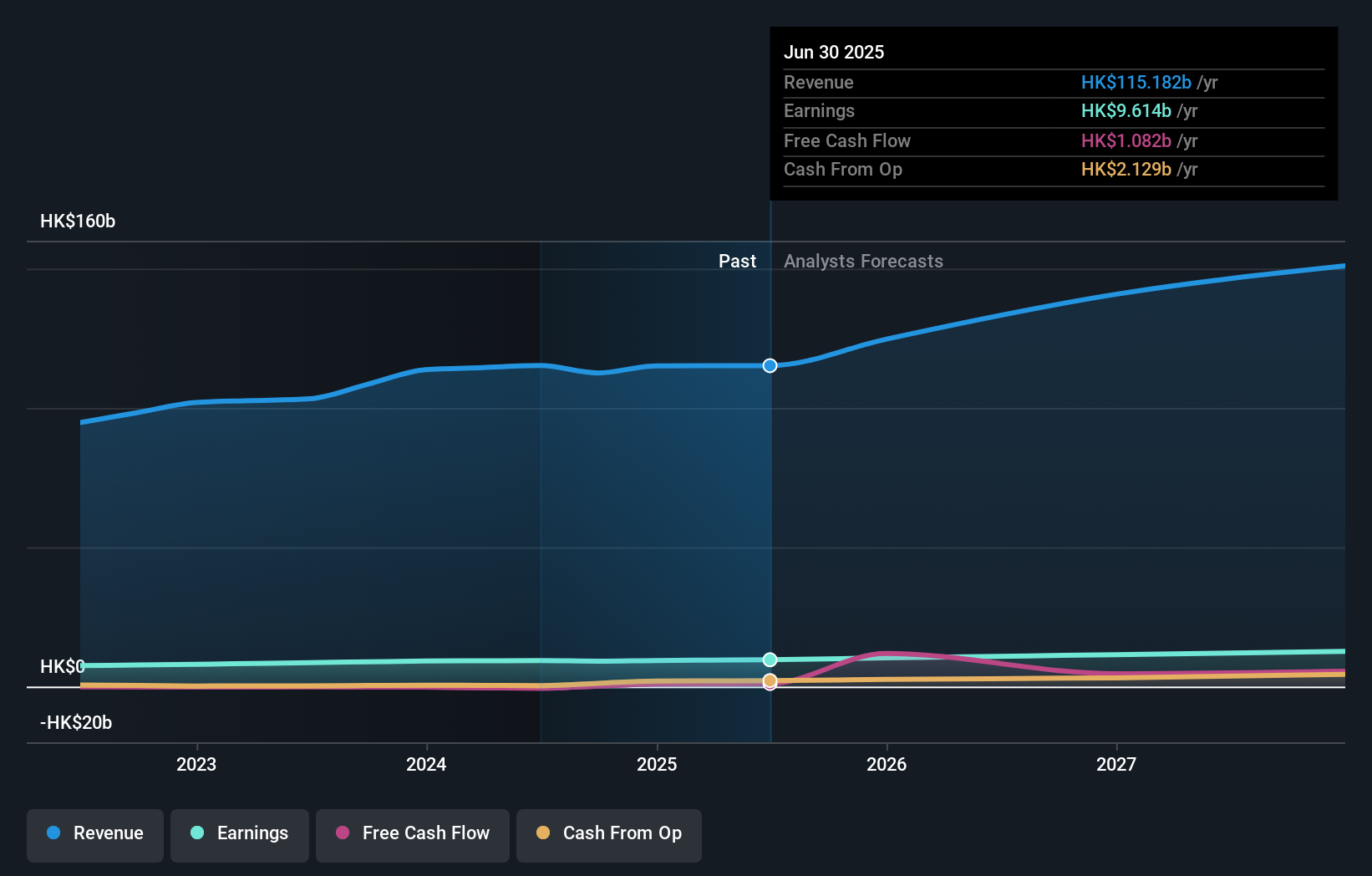Click the Cash From Op dot icon
Image resolution: width=1372 pixels, height=876 pixels.
545,833
